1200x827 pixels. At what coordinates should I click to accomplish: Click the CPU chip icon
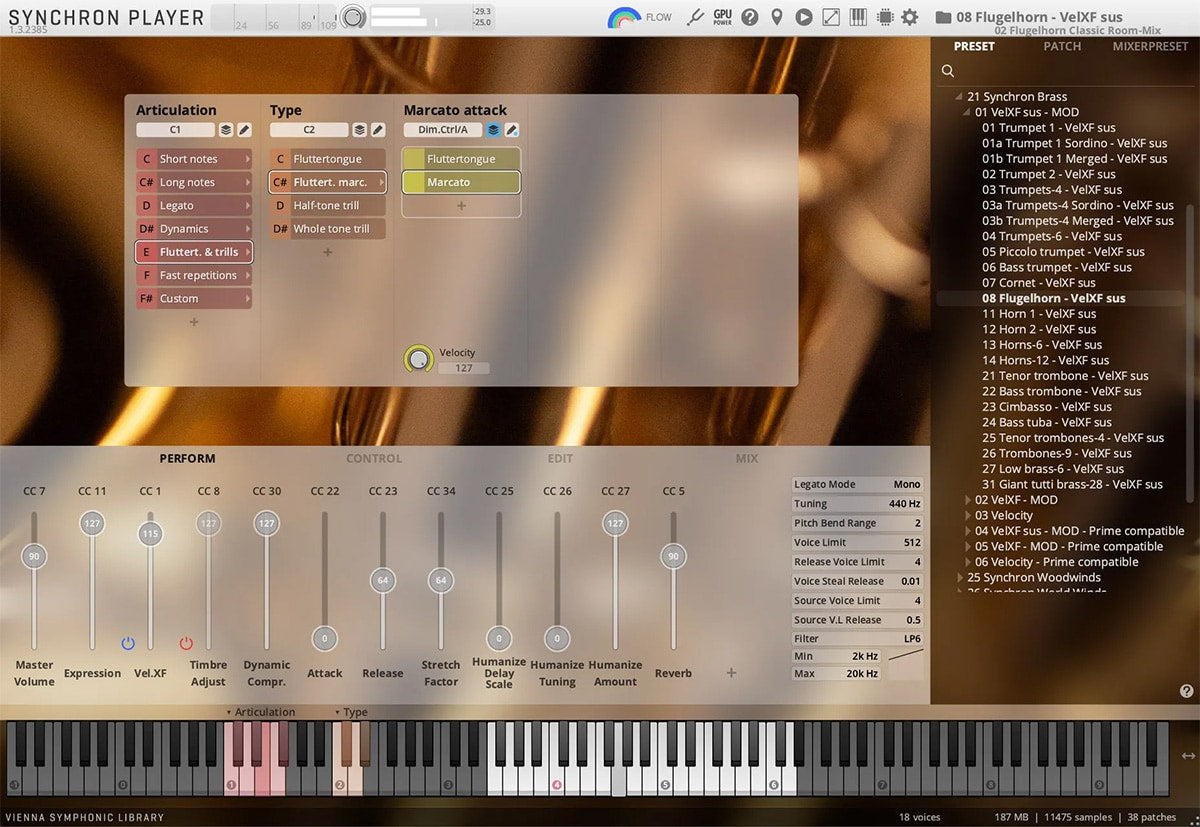pos(884,17)
